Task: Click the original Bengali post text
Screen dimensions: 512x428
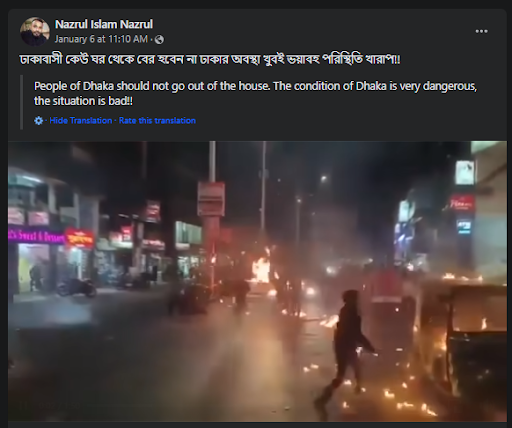Action: (210, 60)
